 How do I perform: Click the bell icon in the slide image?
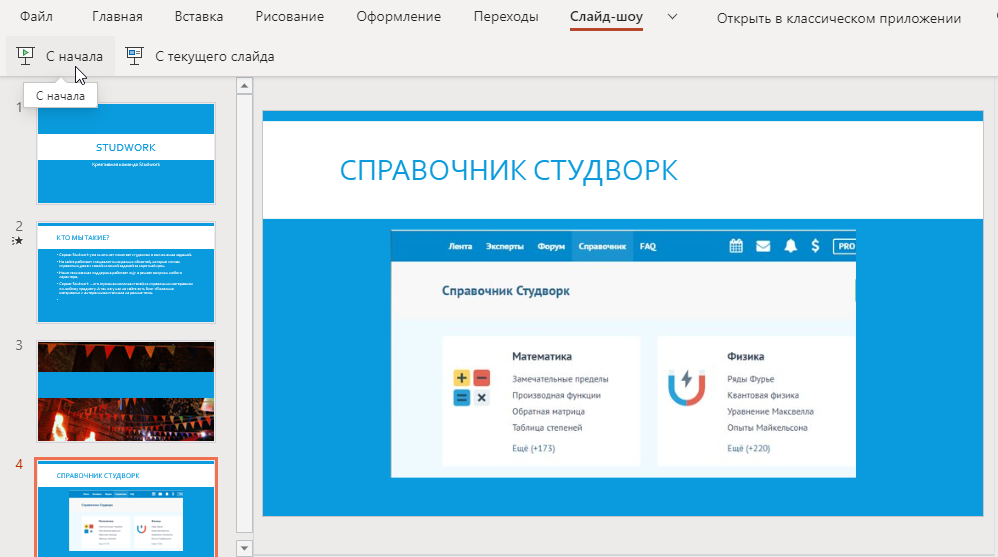(790, 246)
